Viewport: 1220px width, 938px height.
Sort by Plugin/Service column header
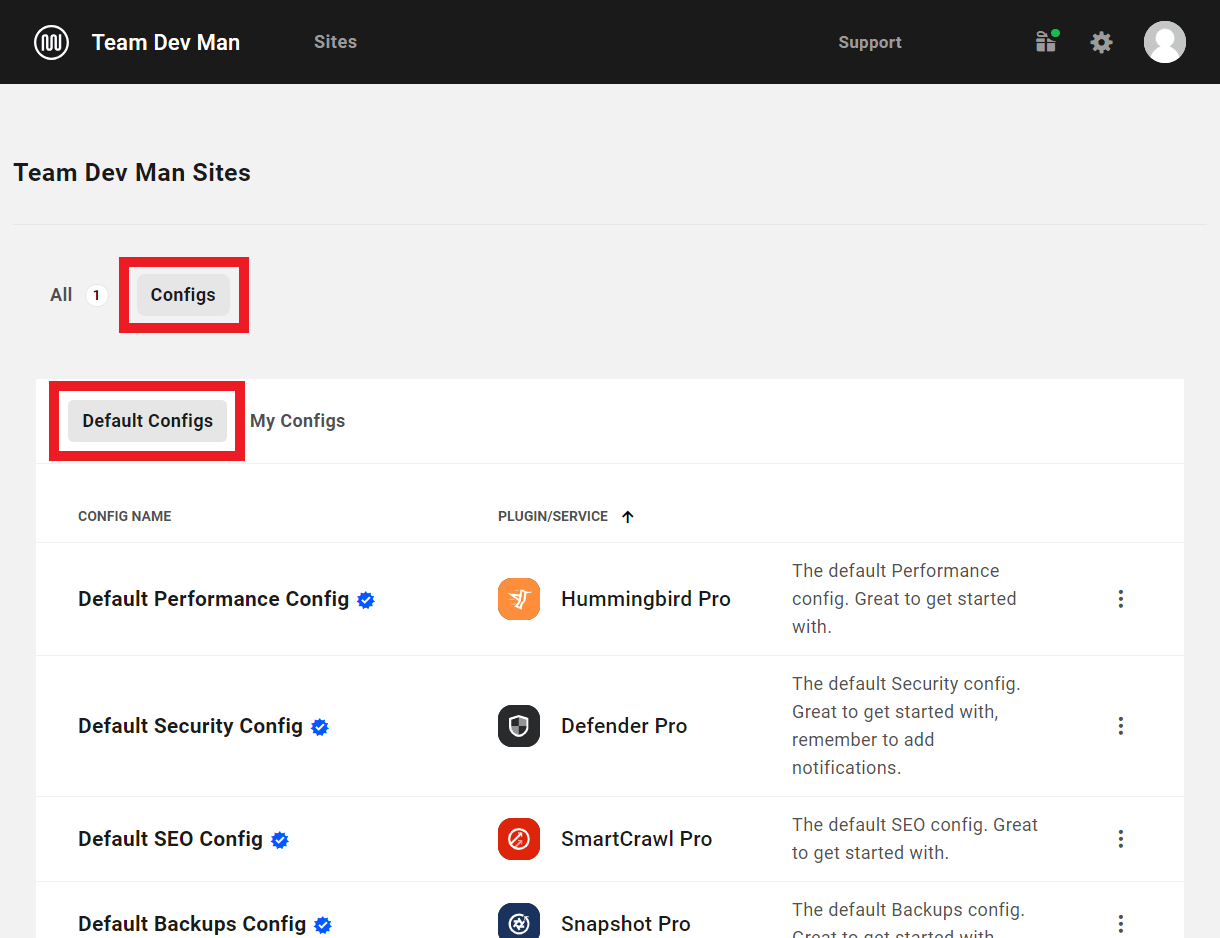553,517
